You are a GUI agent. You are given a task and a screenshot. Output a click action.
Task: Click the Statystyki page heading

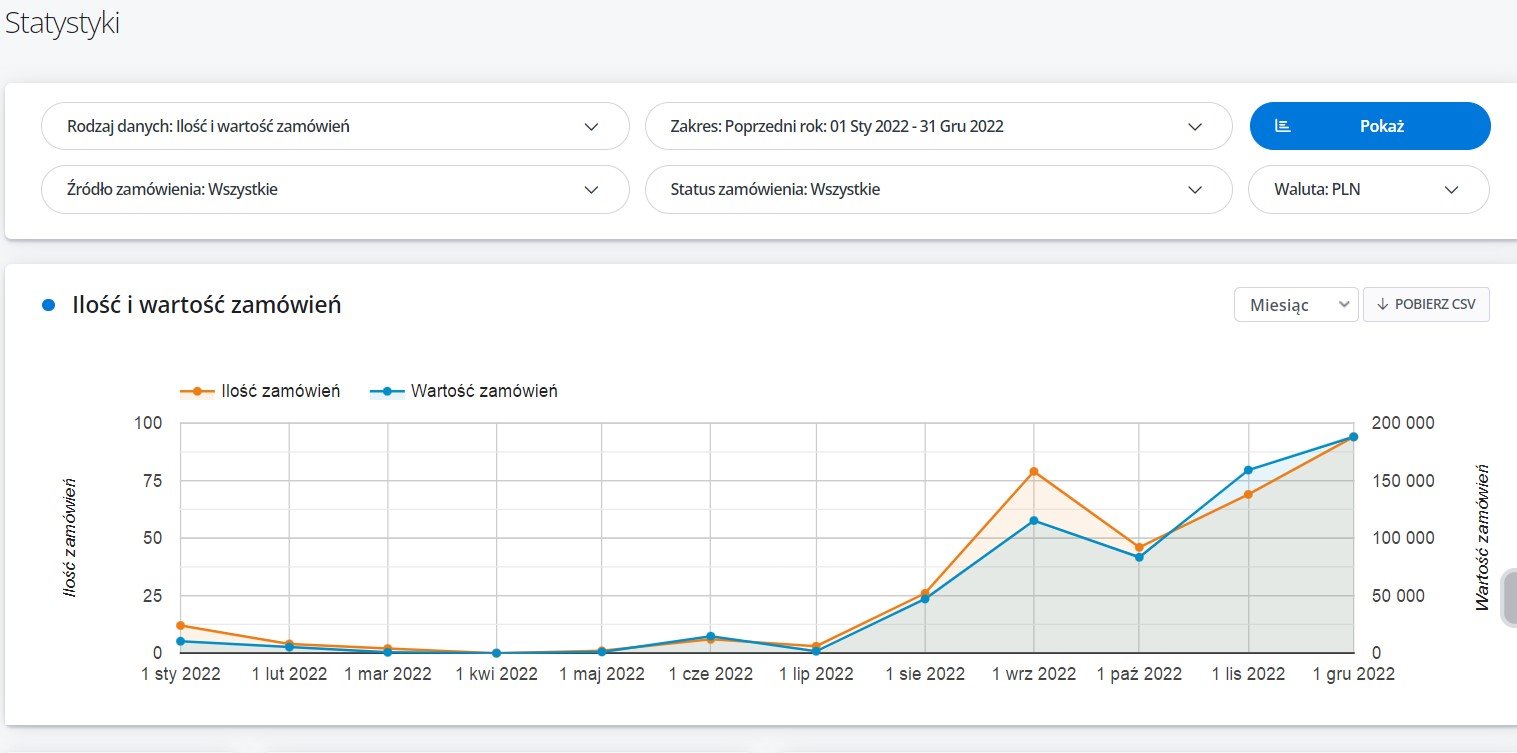click(62, 24)
